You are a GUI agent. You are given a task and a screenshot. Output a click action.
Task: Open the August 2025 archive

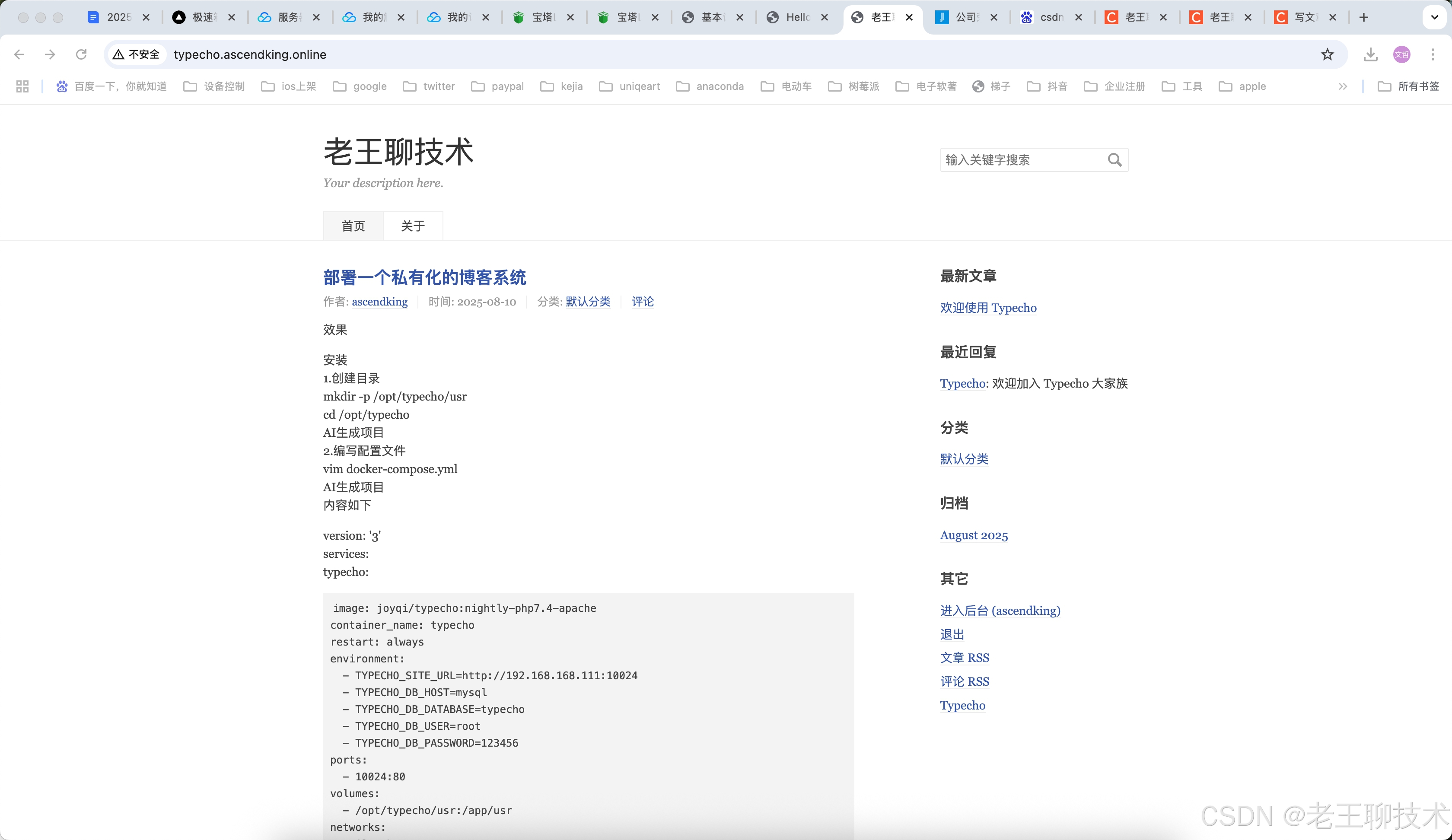pyautogui.click(x=974, y=535)
